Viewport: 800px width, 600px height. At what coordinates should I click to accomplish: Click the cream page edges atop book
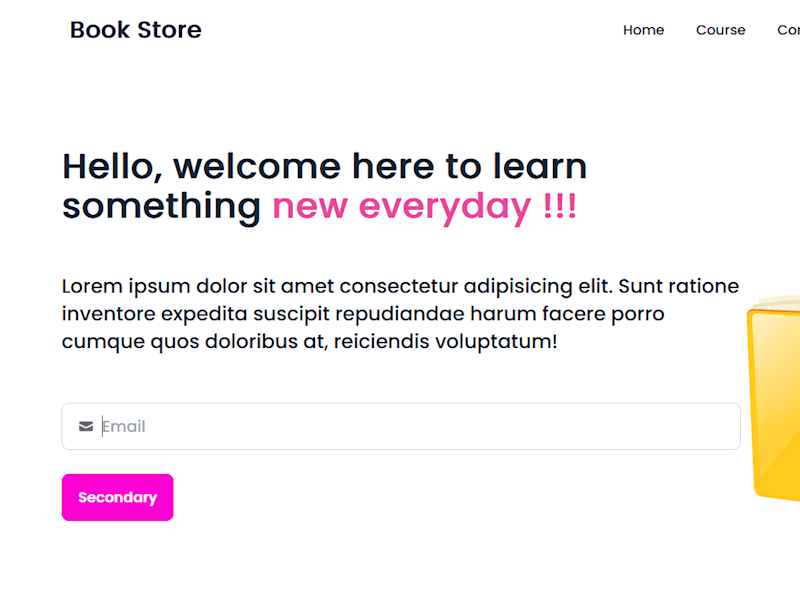[x=776, y=303]
